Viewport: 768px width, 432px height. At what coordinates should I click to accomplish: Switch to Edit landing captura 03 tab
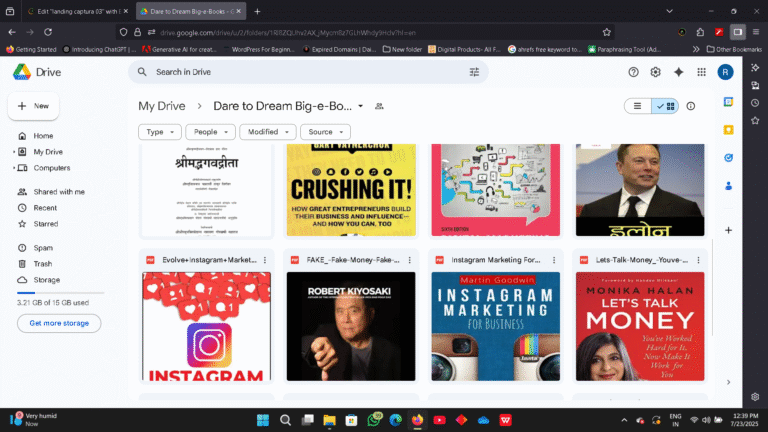[x=78, y=11]
